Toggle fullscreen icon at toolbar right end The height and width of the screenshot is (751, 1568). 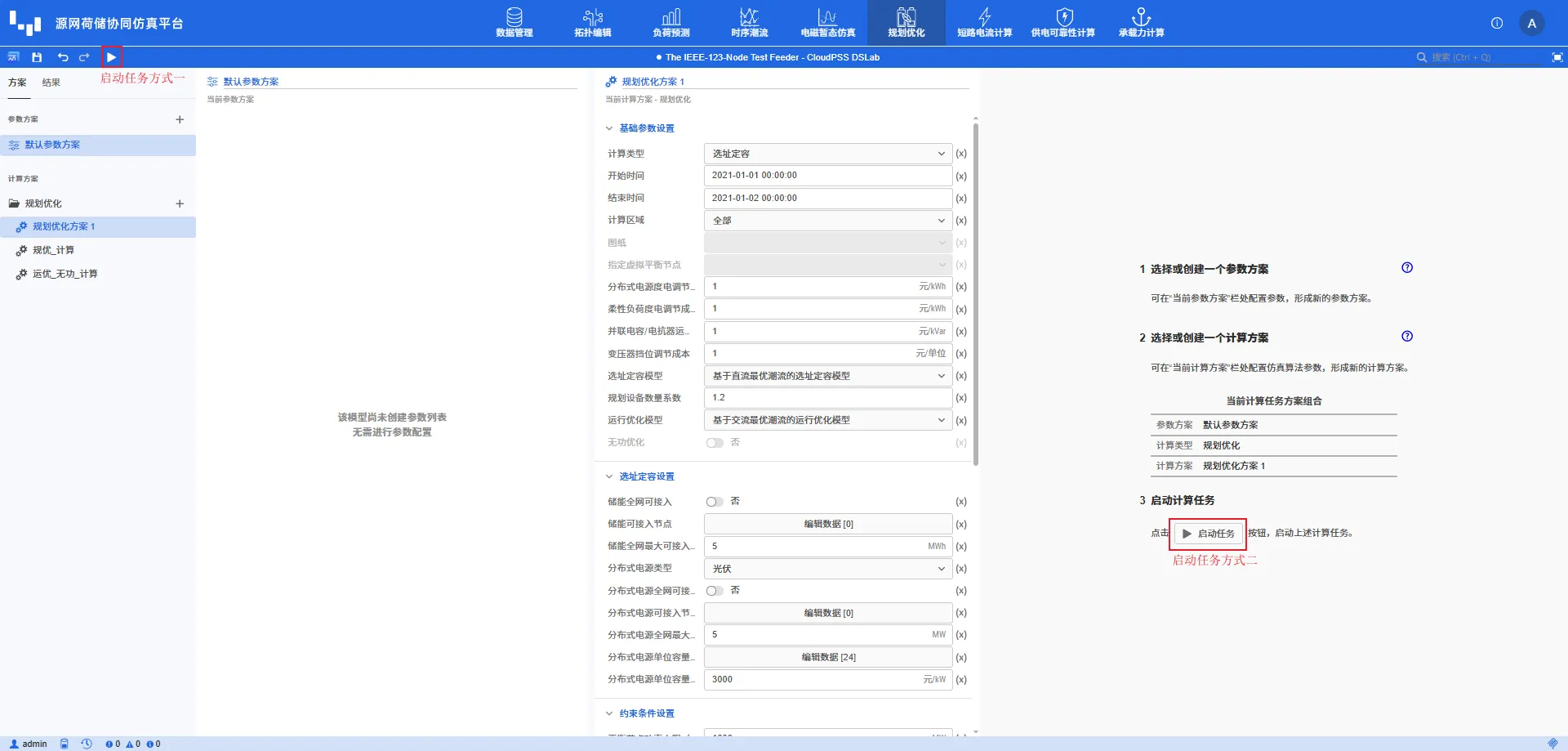coord(1557,57)
